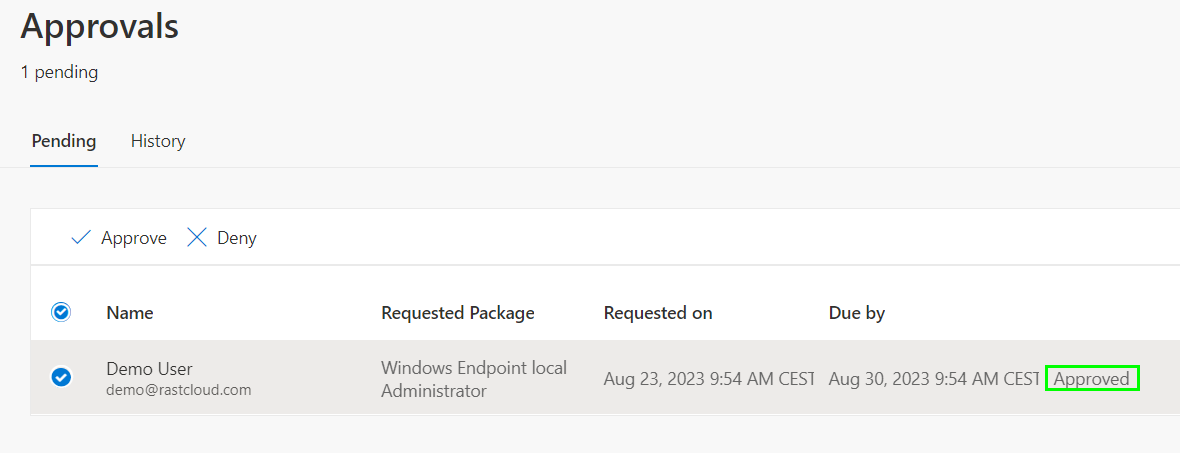1180x453 pixels.
Task: Sort by Requested Package column header
Action: [x=458, y=313]
